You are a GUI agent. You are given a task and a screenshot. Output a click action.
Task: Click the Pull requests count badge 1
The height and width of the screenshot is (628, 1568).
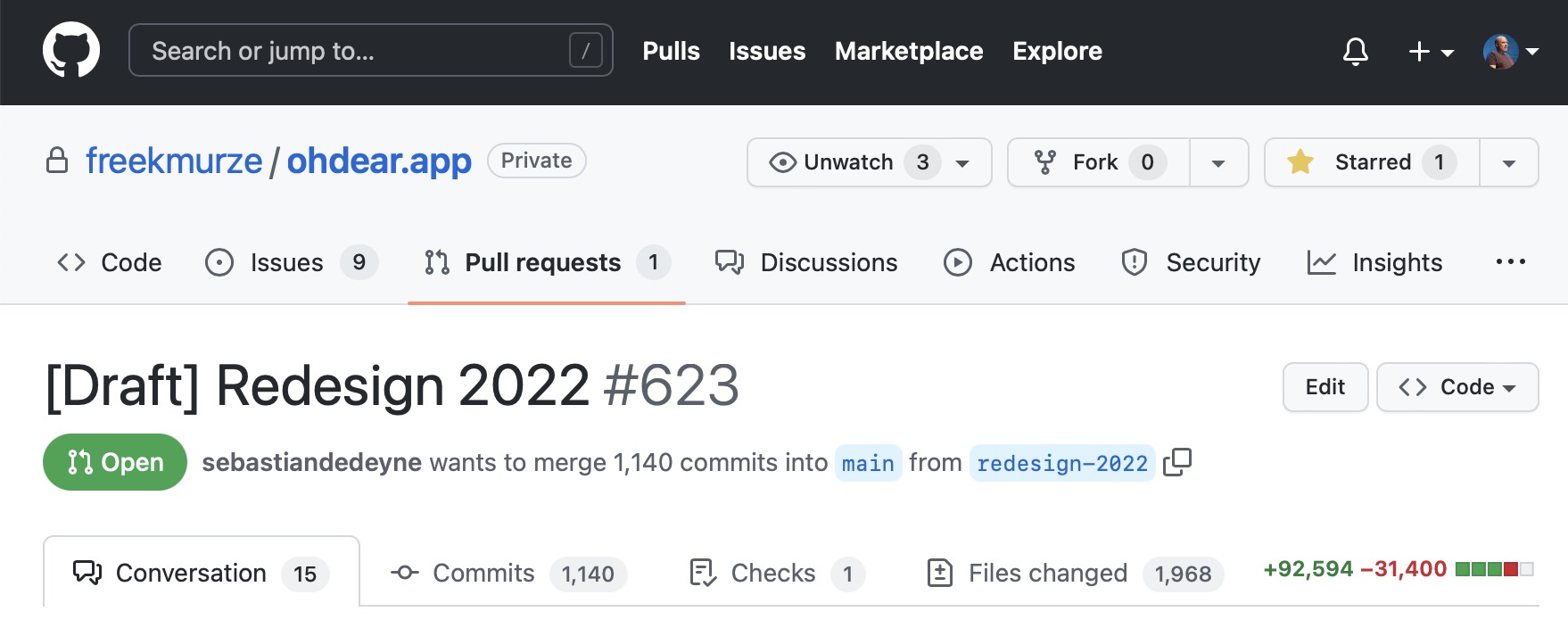click(x=654, y=262)
